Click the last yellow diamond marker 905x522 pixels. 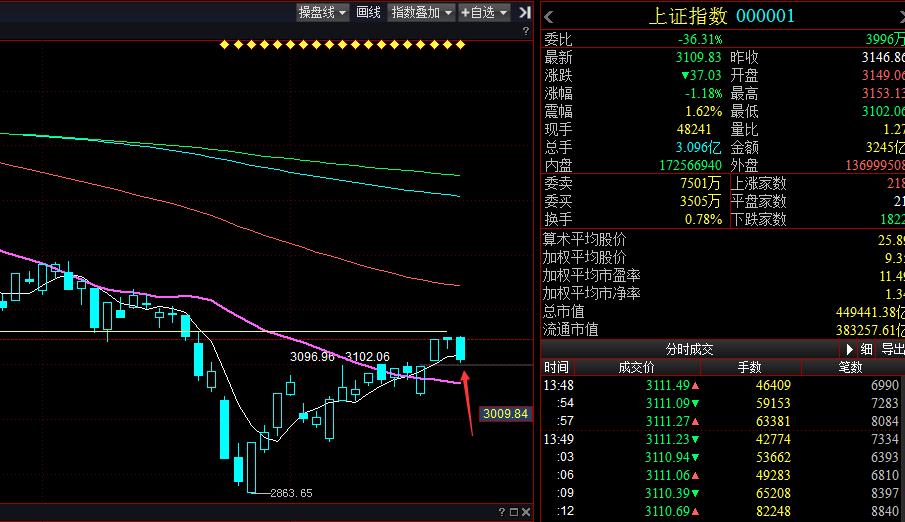click(460, 44)
